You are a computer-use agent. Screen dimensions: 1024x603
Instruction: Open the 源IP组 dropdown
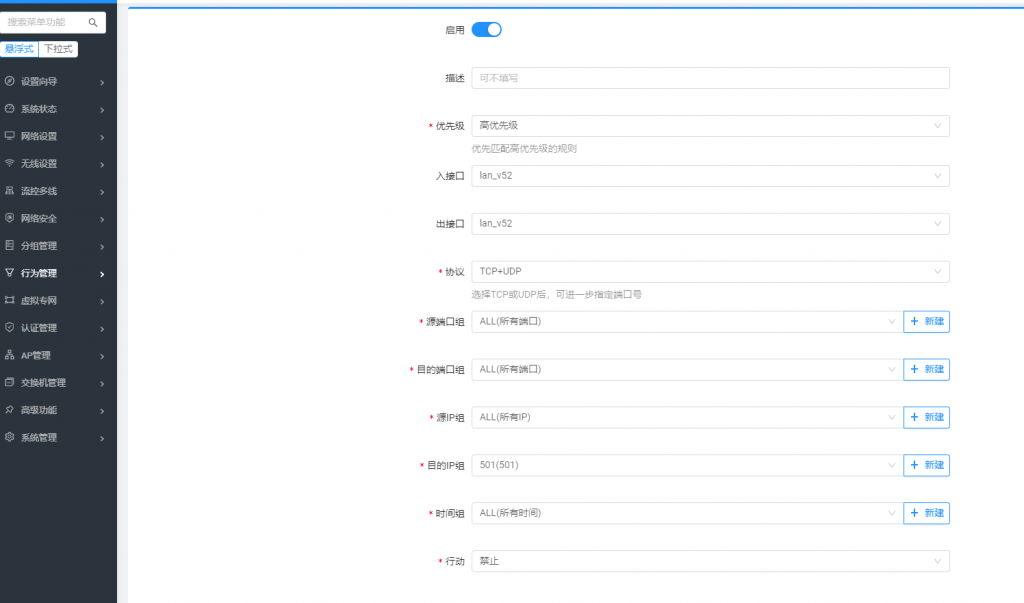pos(687,417)
